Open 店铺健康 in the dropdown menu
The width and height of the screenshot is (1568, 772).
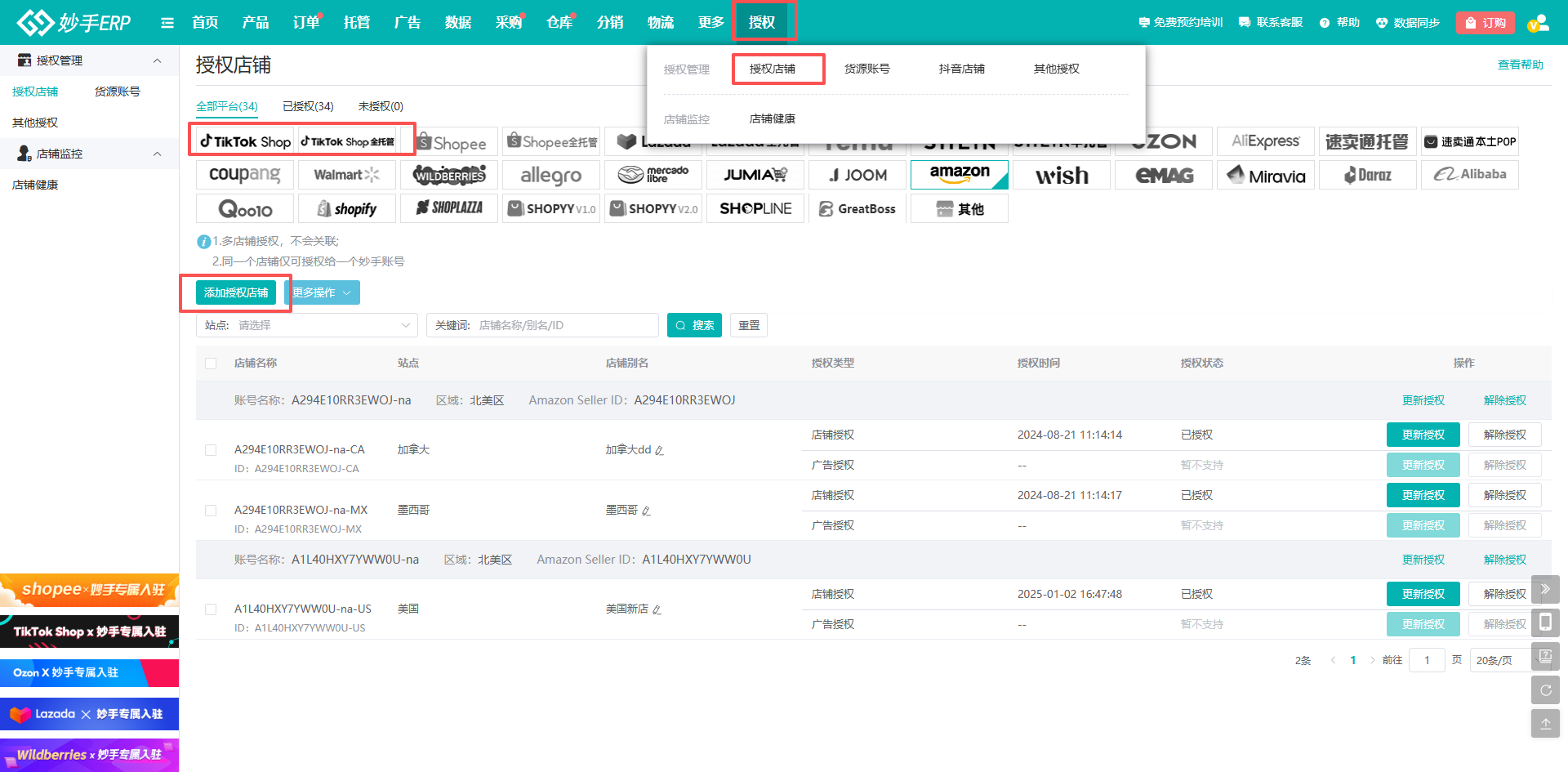point(772,119)
